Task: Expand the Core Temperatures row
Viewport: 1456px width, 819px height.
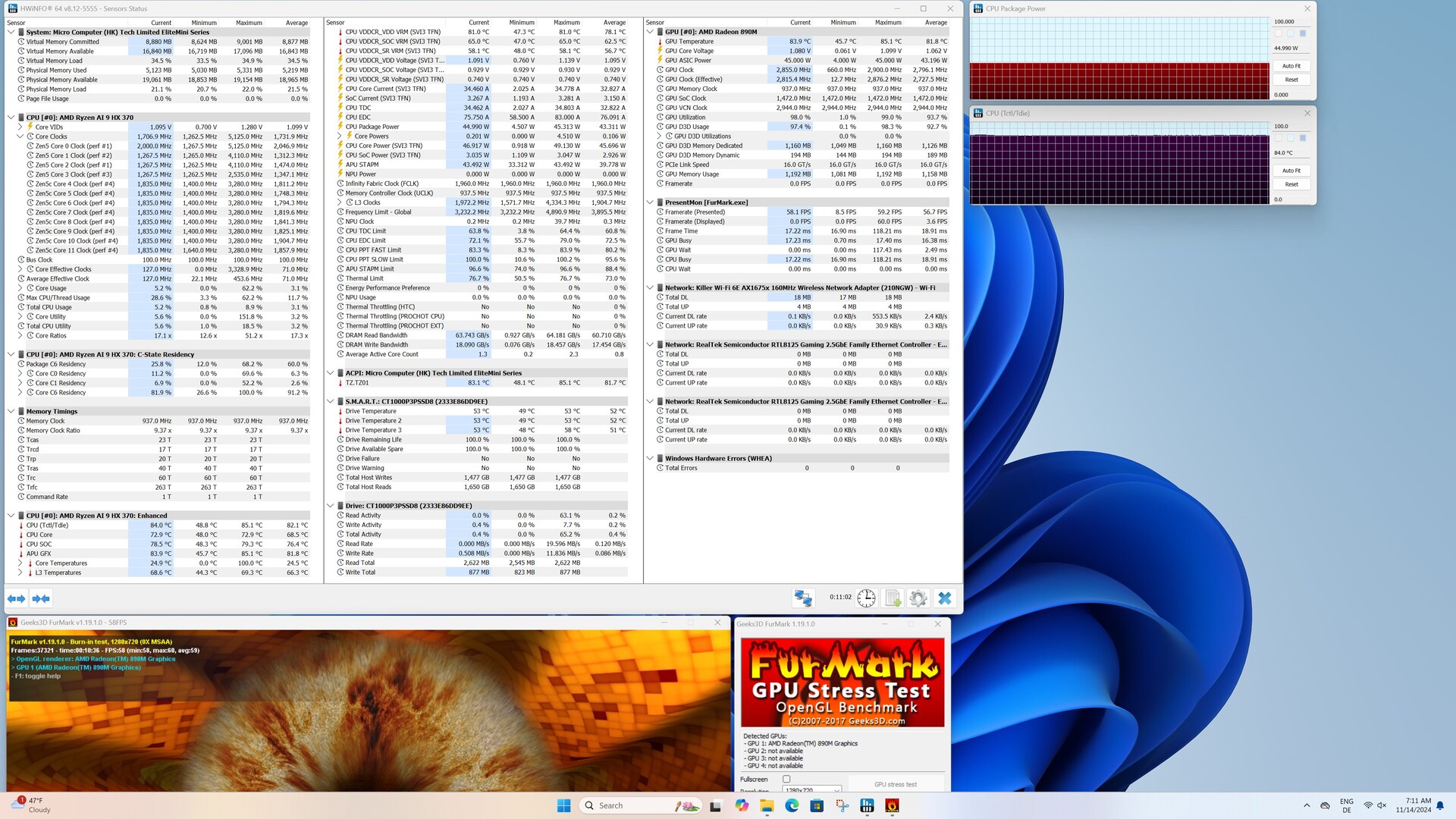Action: click(x=20, y=563)
